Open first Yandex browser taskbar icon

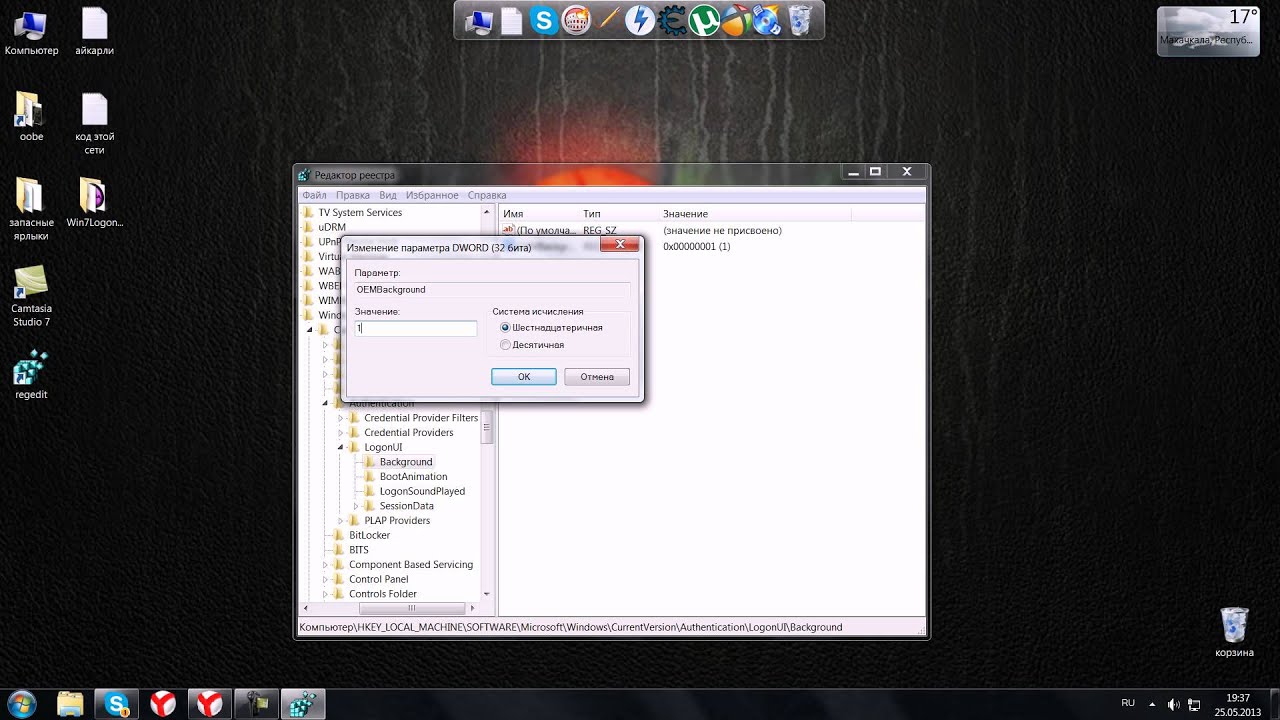coord(163,704)
